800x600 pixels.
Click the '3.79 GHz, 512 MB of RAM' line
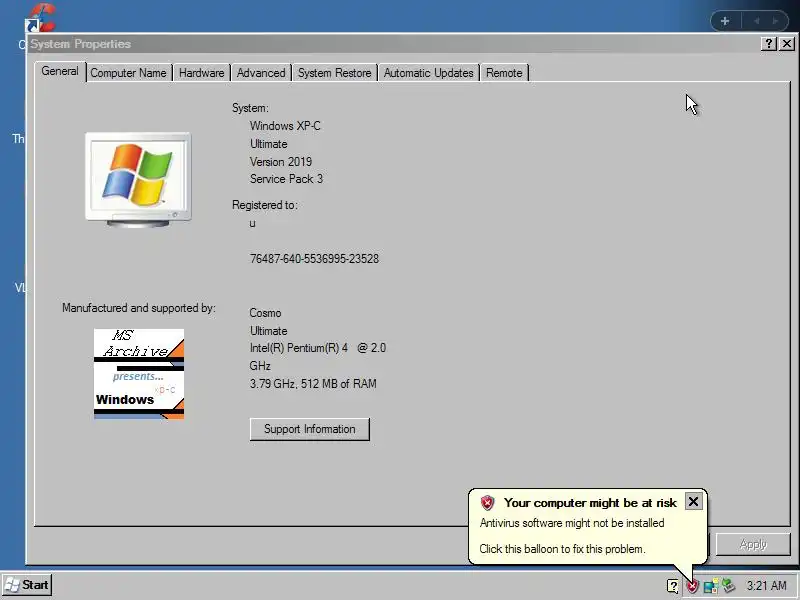coord(313,384)
